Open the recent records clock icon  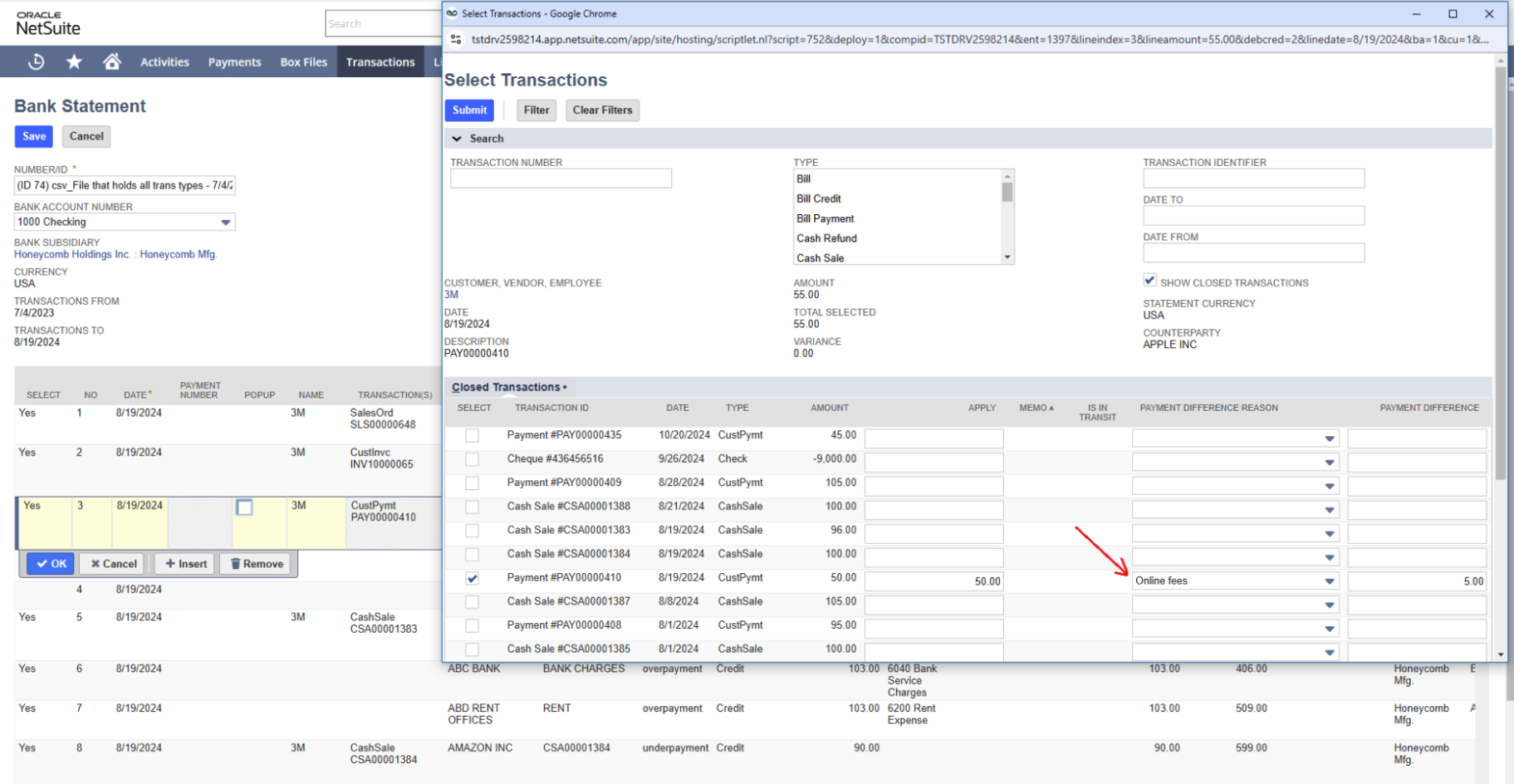point(37,61)
